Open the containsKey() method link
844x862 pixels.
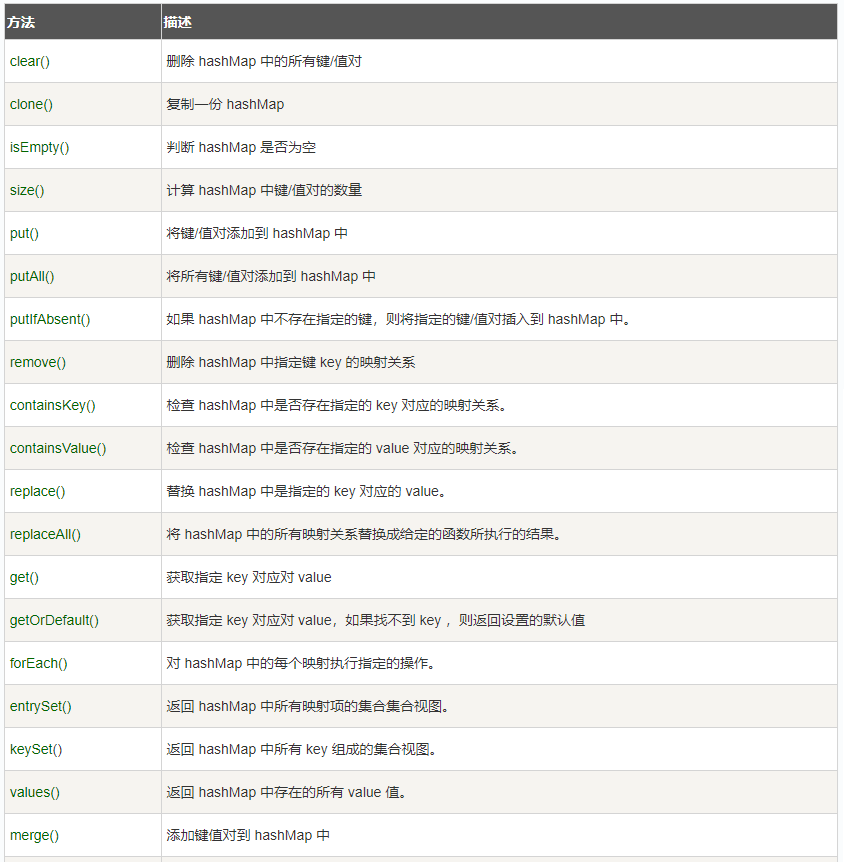pyautogui.click(x=53, y=405)
